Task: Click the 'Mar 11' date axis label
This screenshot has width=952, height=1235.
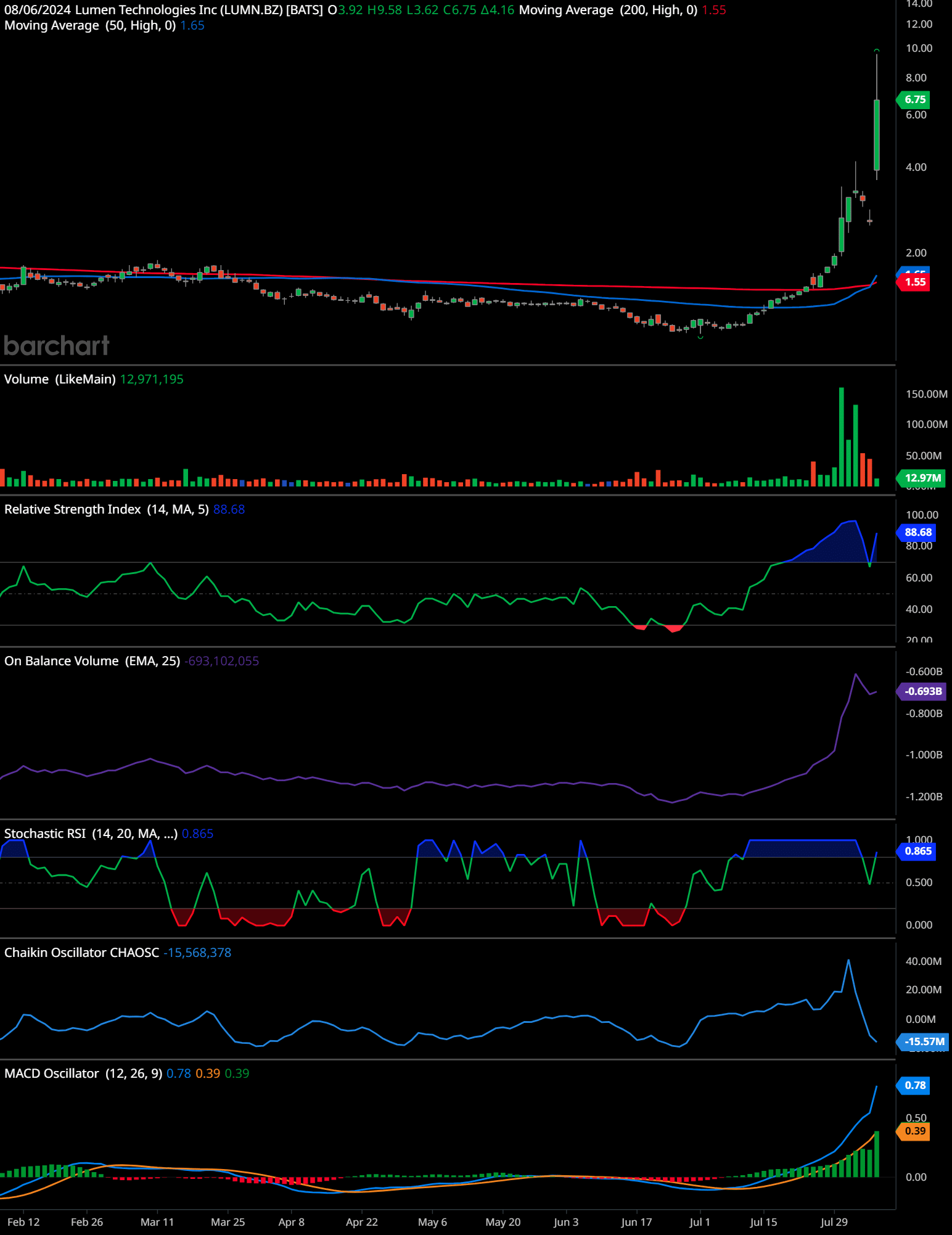Action: click(x=157, y=1222)
